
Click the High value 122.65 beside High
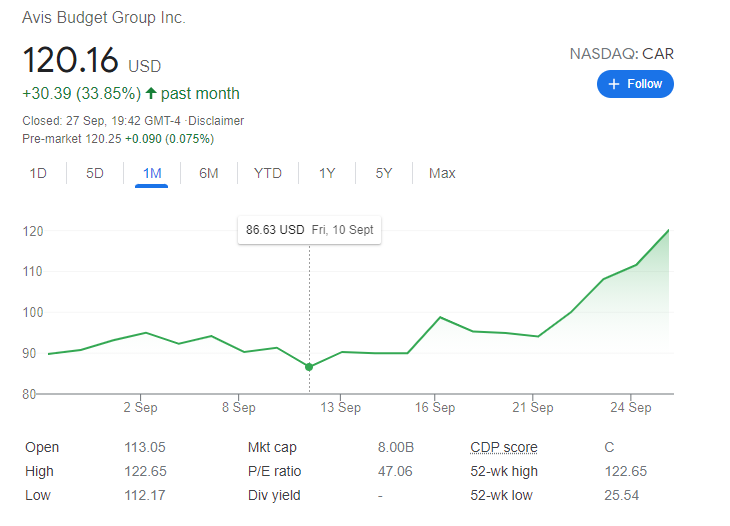pyautogui.click(x=145, y=472)
